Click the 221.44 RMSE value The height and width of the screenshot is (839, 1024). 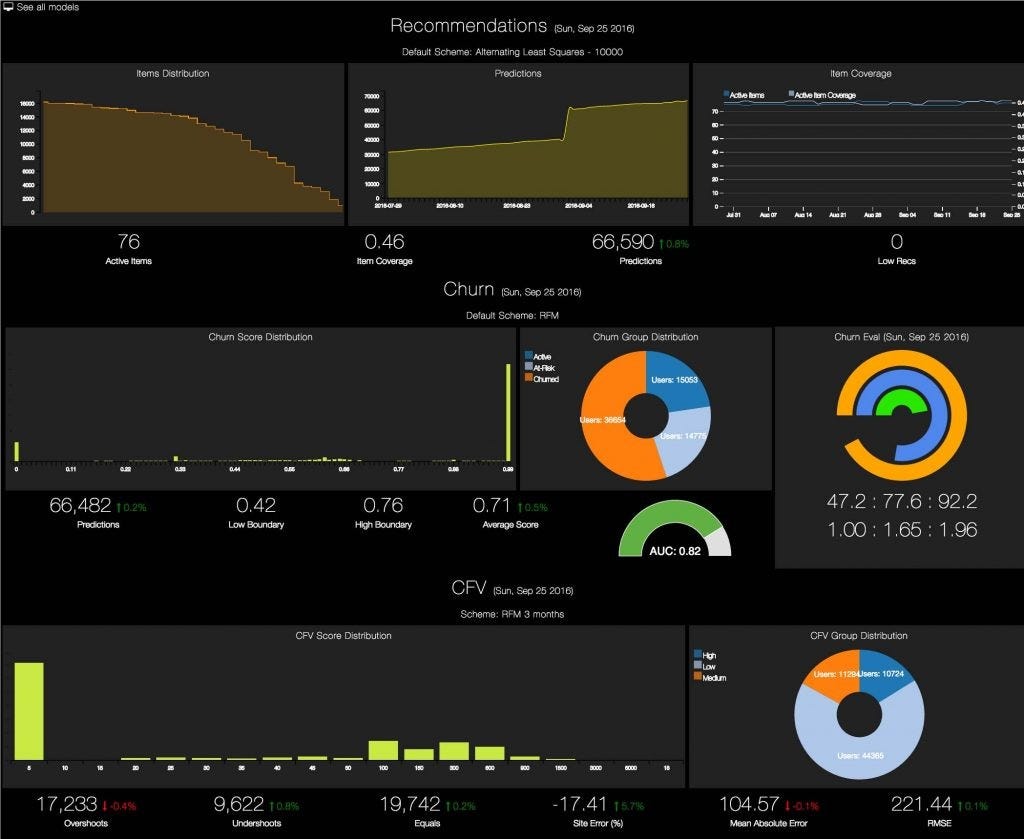point(920,804)
